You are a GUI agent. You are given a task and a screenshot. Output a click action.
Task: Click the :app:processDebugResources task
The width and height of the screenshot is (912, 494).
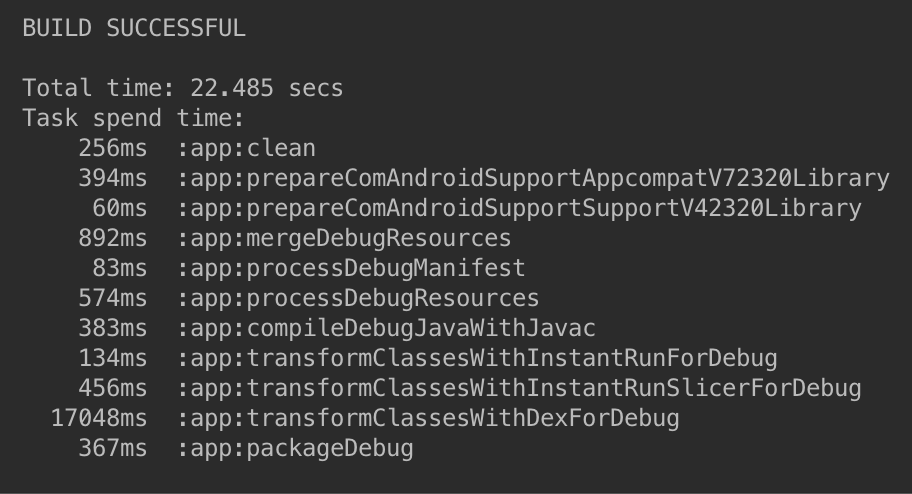(358, 298)
